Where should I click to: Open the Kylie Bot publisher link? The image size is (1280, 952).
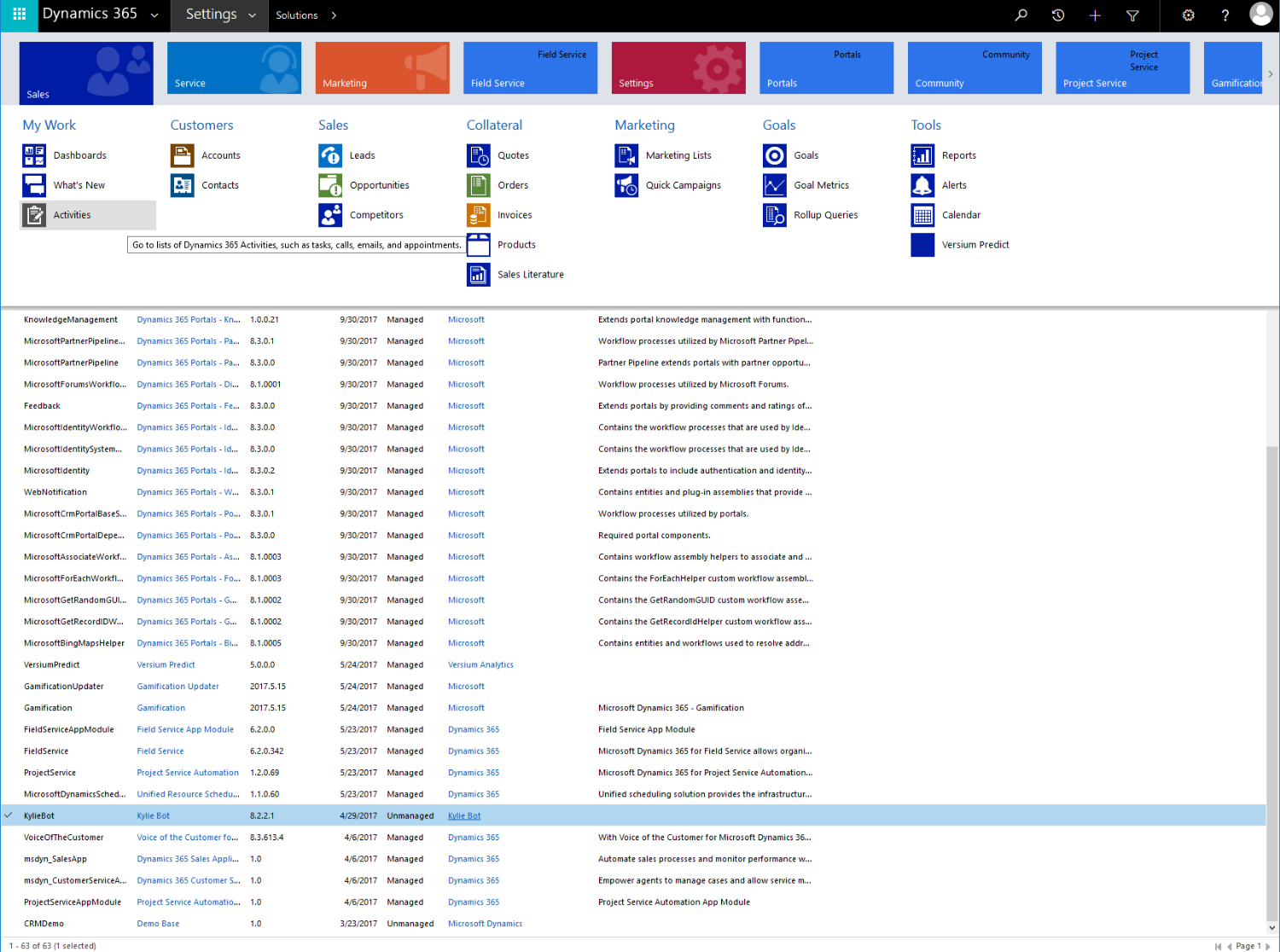(464, 816)
